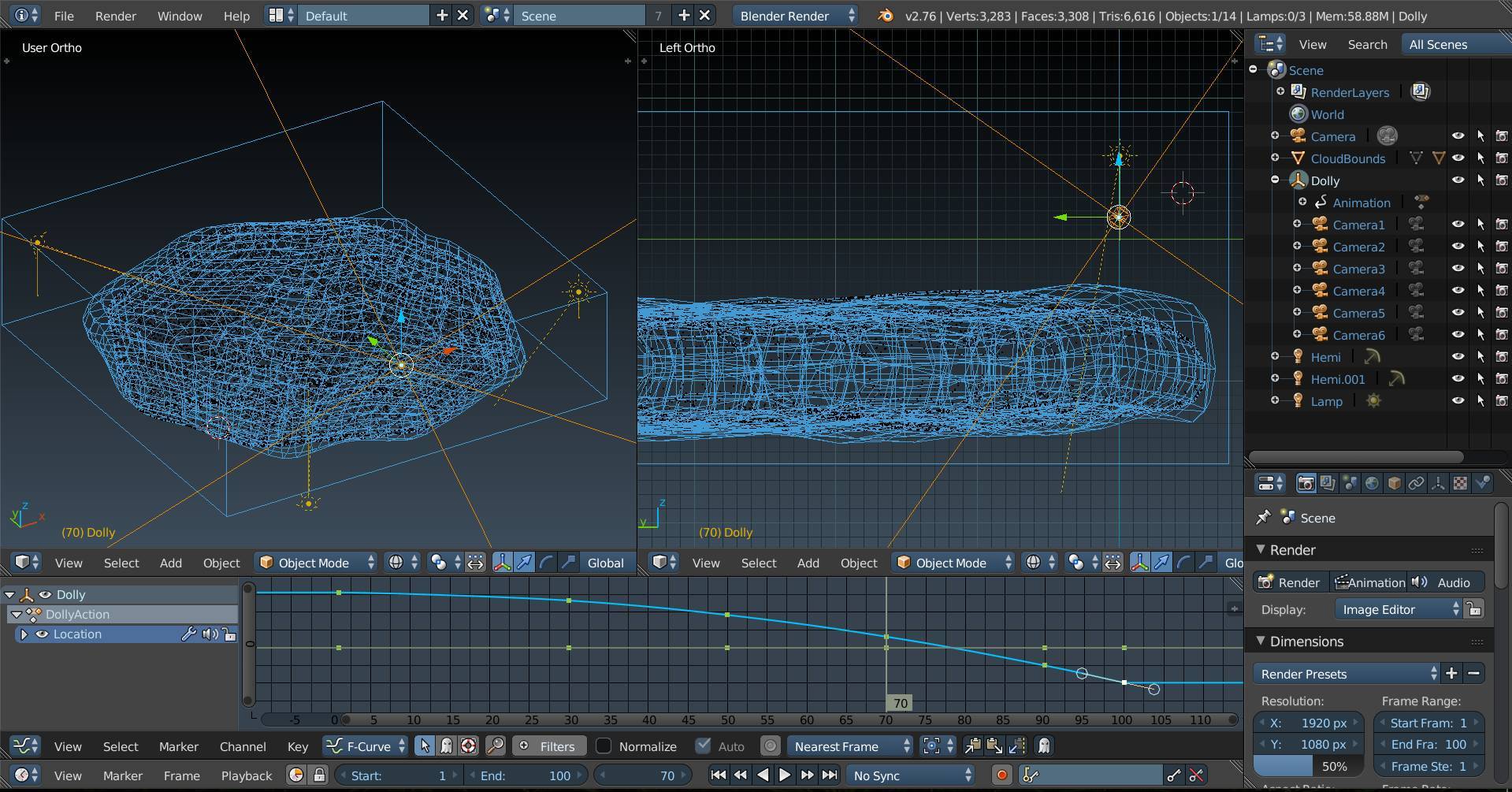Collapse the Dolly tree item in outliner
1512x792 pixels.
tap(1275, 180)
